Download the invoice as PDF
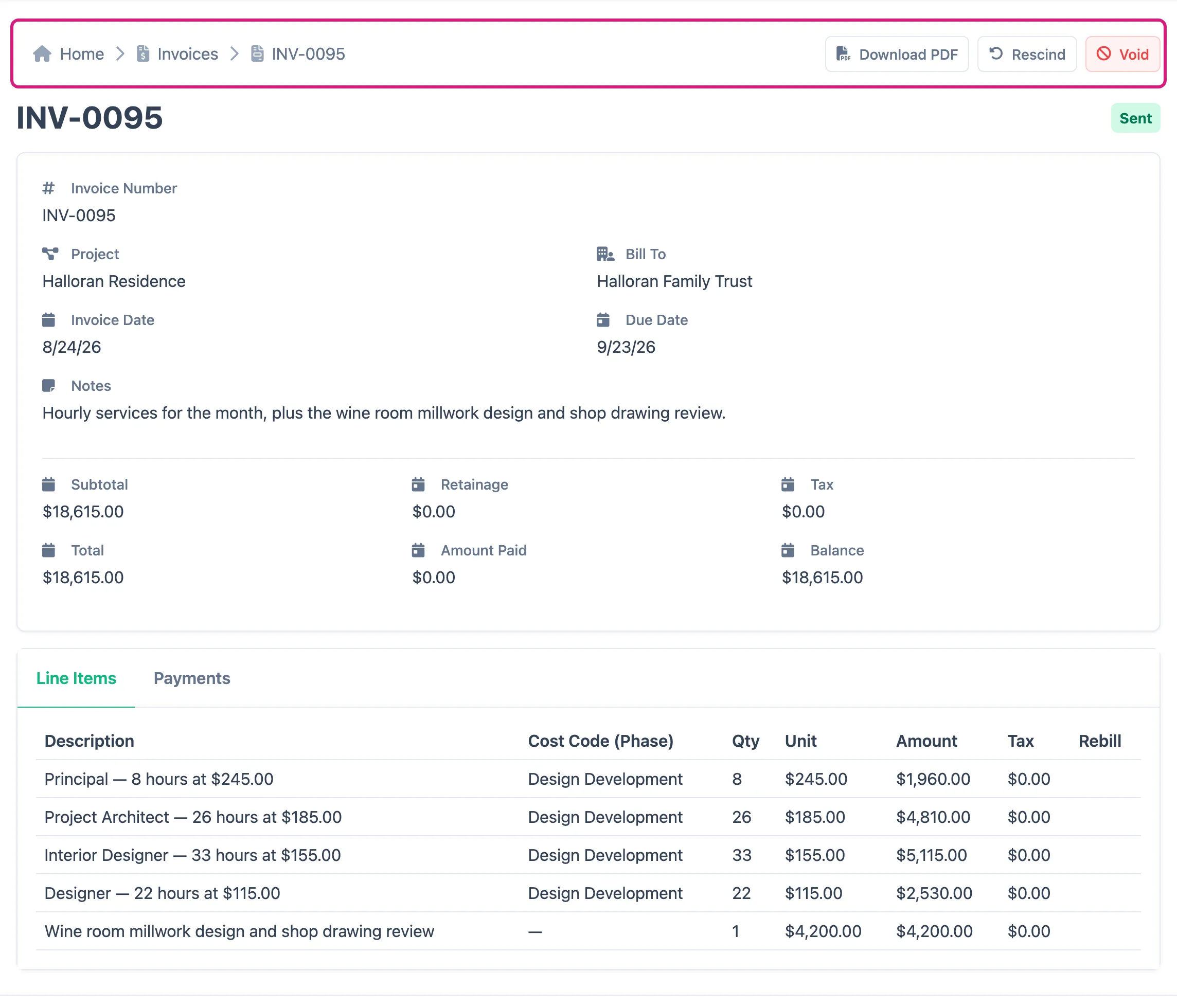The height and width of the screenshot is (1008, 1177). point(897,54)
